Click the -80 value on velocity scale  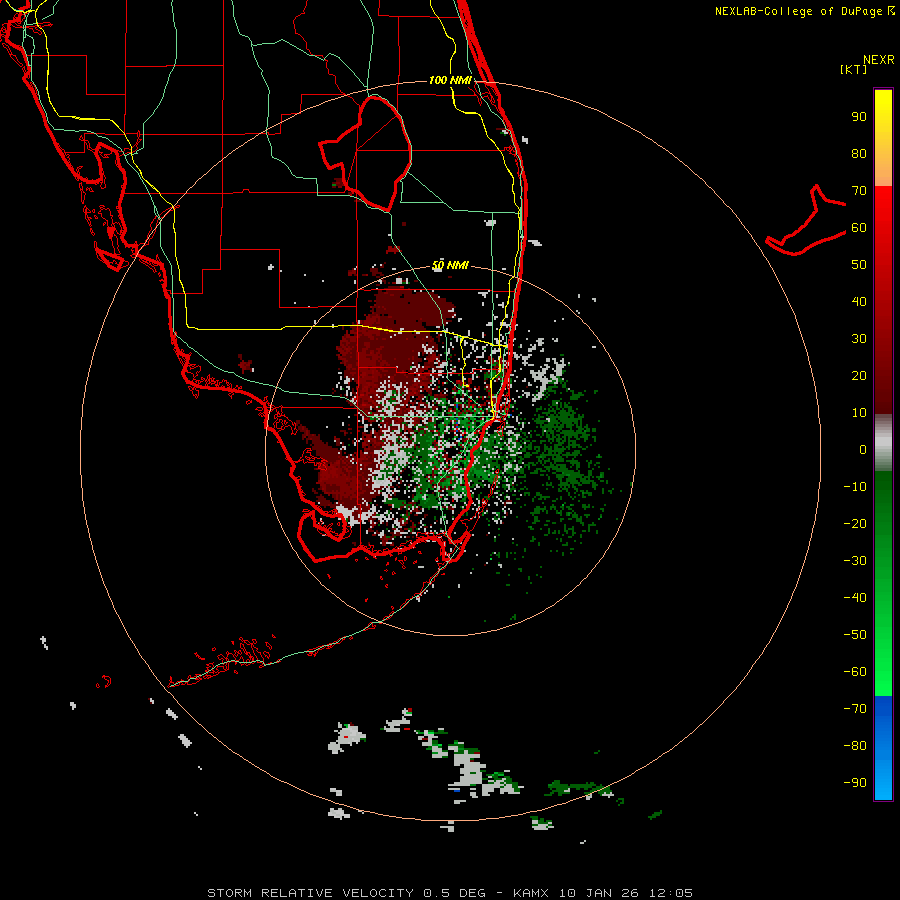855,746
